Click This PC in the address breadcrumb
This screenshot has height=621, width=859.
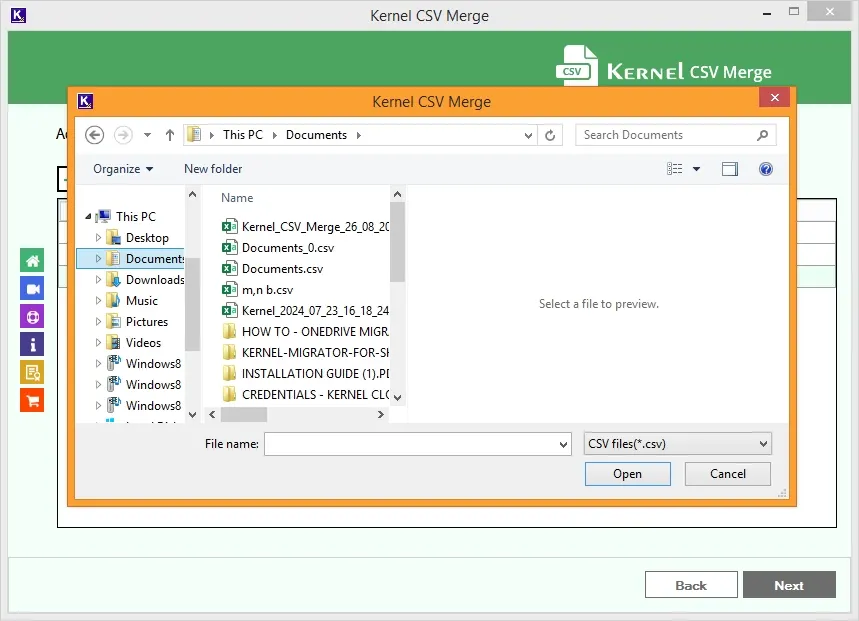pyautogui.click(x=243, y=135)
